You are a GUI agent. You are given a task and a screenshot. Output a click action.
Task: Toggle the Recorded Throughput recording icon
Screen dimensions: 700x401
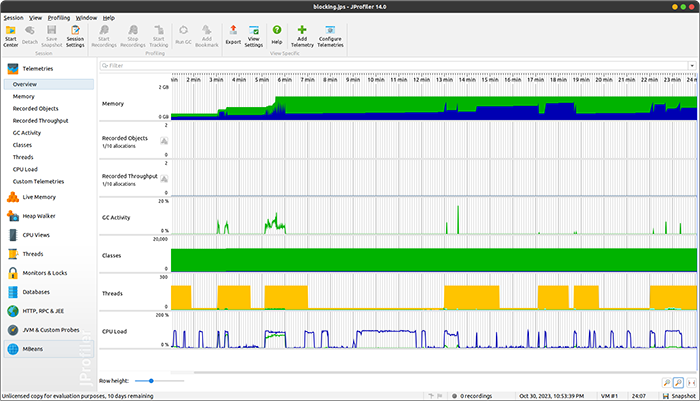[x=163, y=178]
